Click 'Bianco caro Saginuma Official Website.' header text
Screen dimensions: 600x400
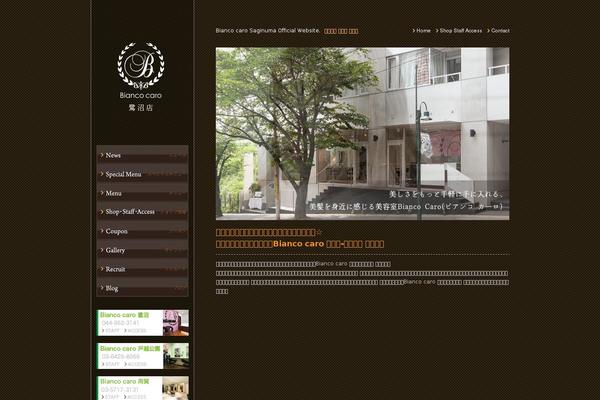click(268, 31)
